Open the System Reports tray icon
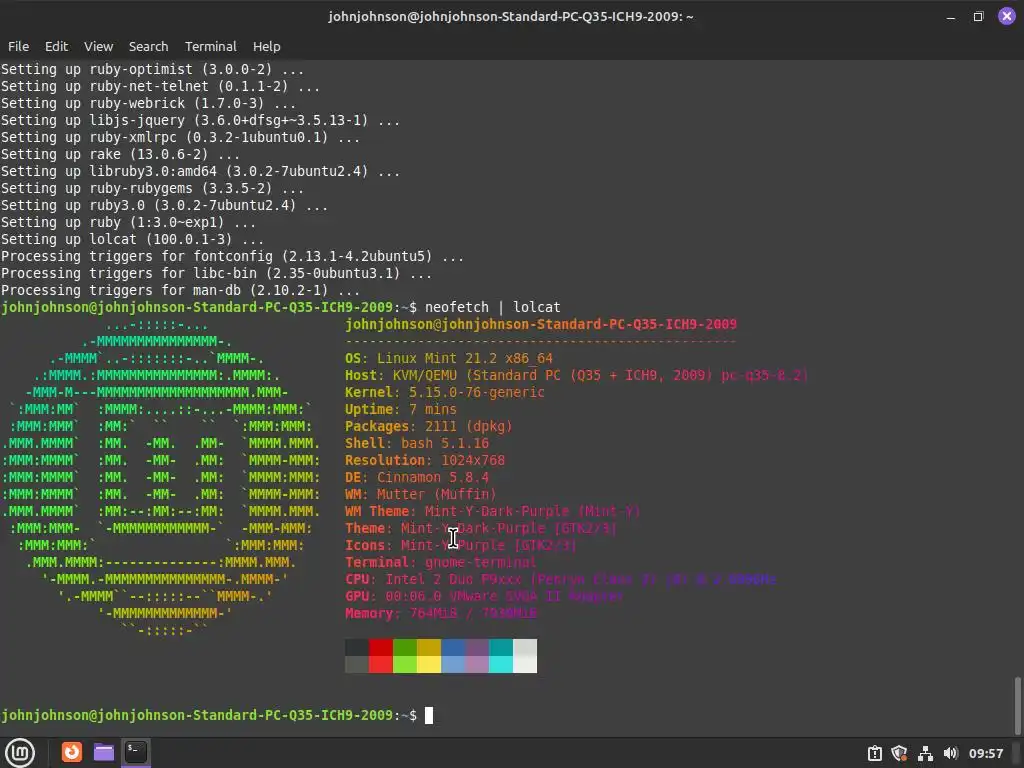 click(875, 753)
